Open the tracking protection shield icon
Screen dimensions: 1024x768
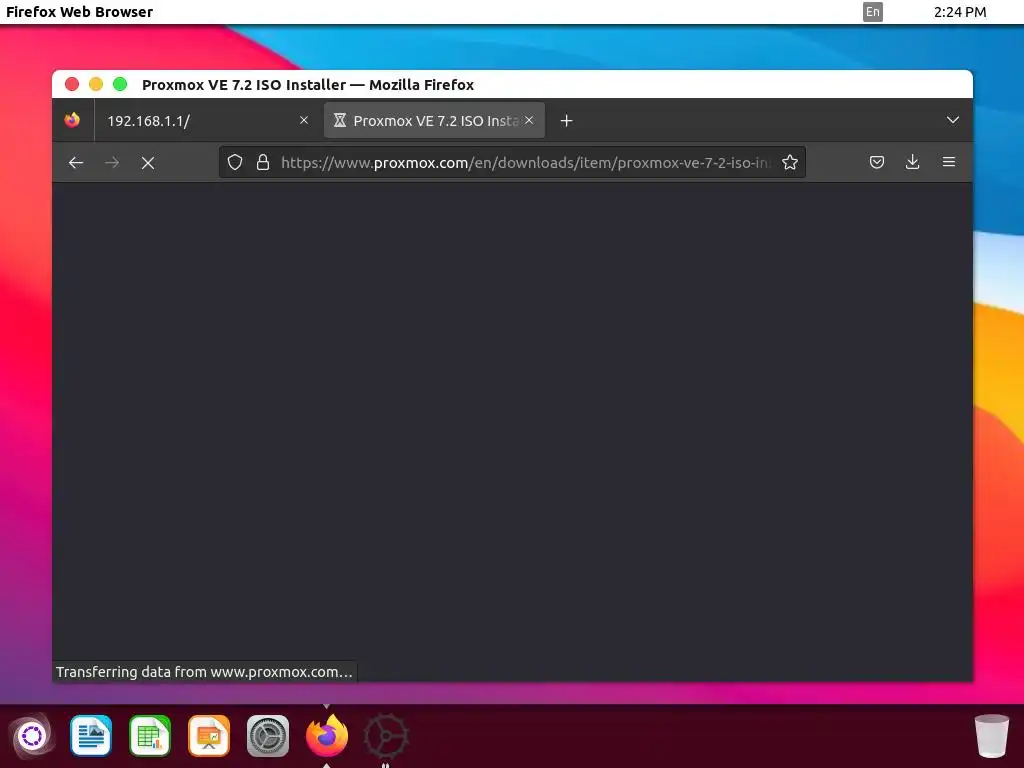pos(235,162)
